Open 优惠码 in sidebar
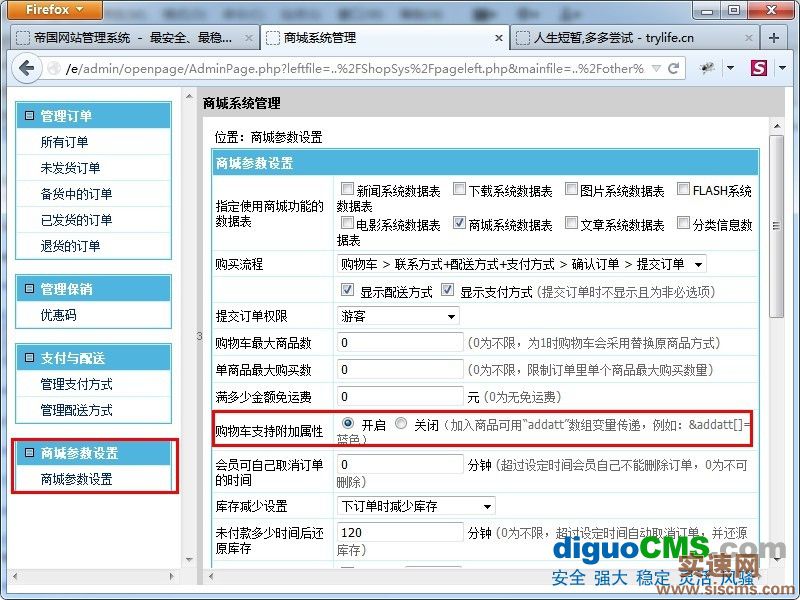The image size is (800, 600). pos(58,315)
